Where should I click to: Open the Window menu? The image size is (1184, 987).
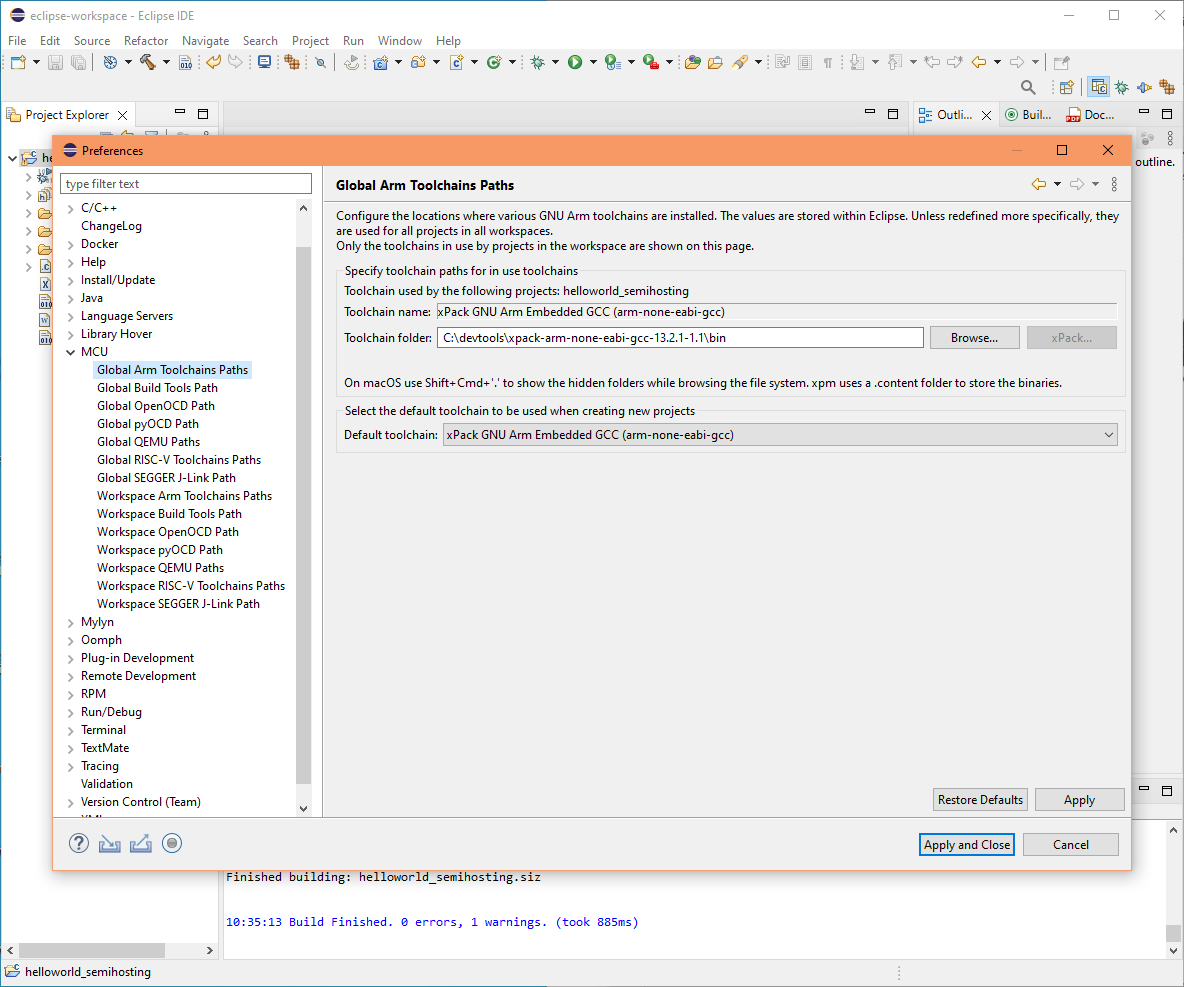pos(400,40)
